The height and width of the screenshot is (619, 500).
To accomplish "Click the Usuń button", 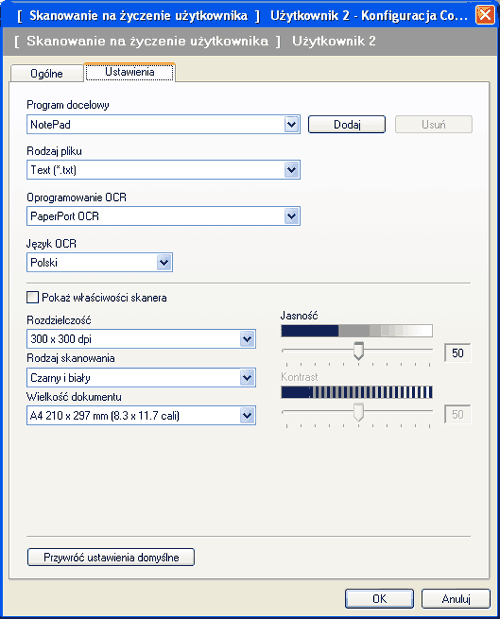I will [433, 124].
